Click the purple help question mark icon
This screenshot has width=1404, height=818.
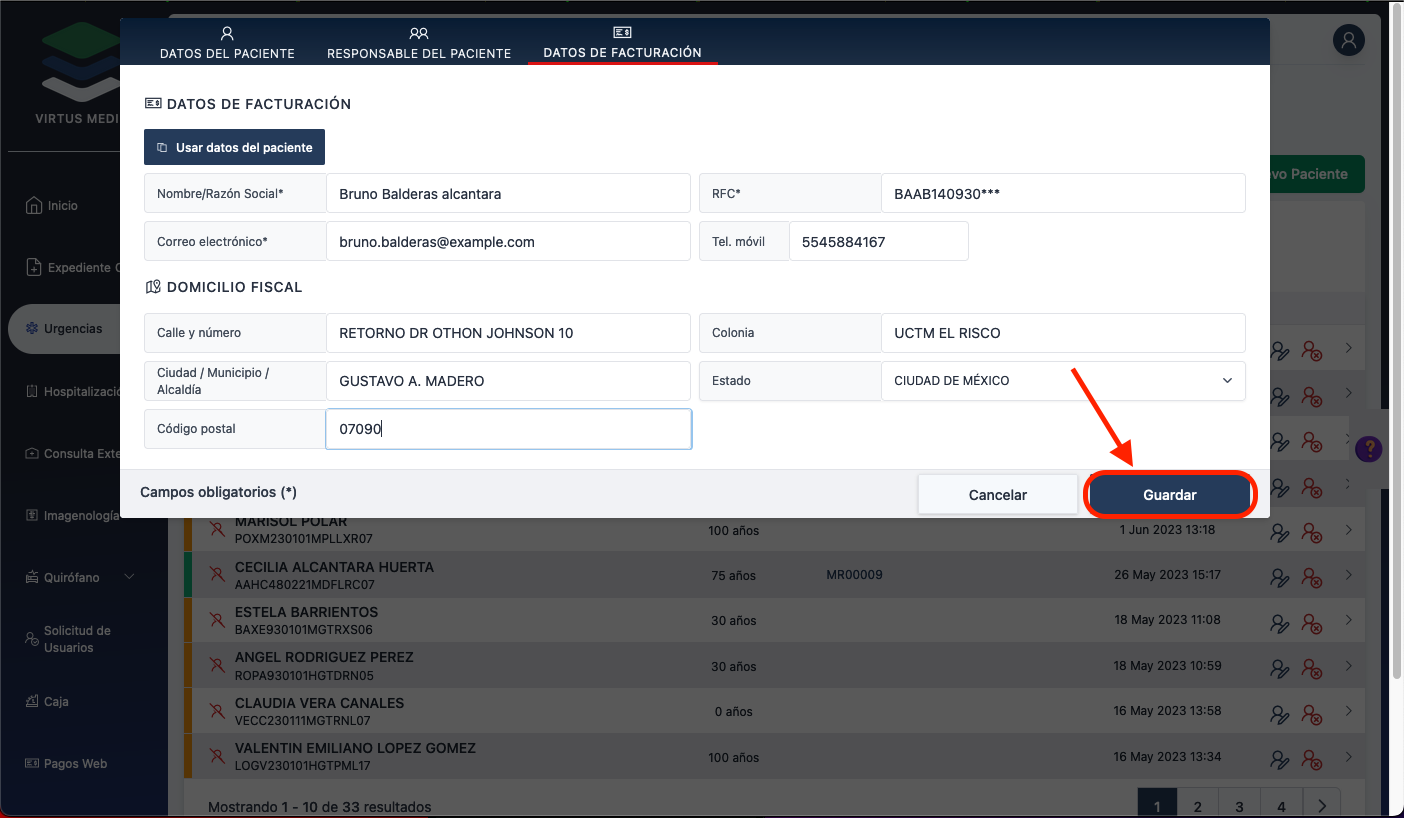pos(1368,449)
